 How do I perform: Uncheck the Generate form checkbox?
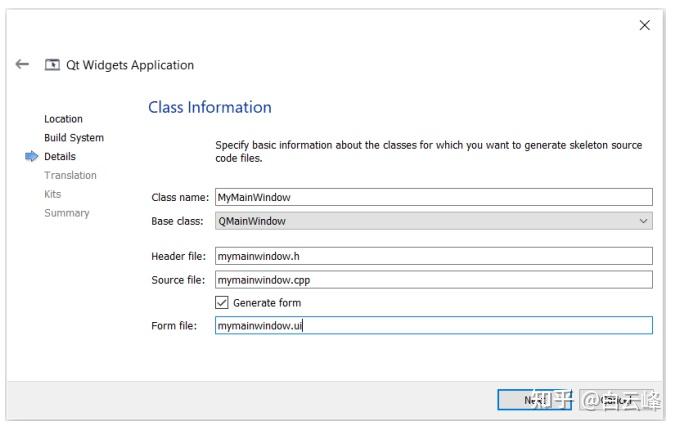(222, 303)
